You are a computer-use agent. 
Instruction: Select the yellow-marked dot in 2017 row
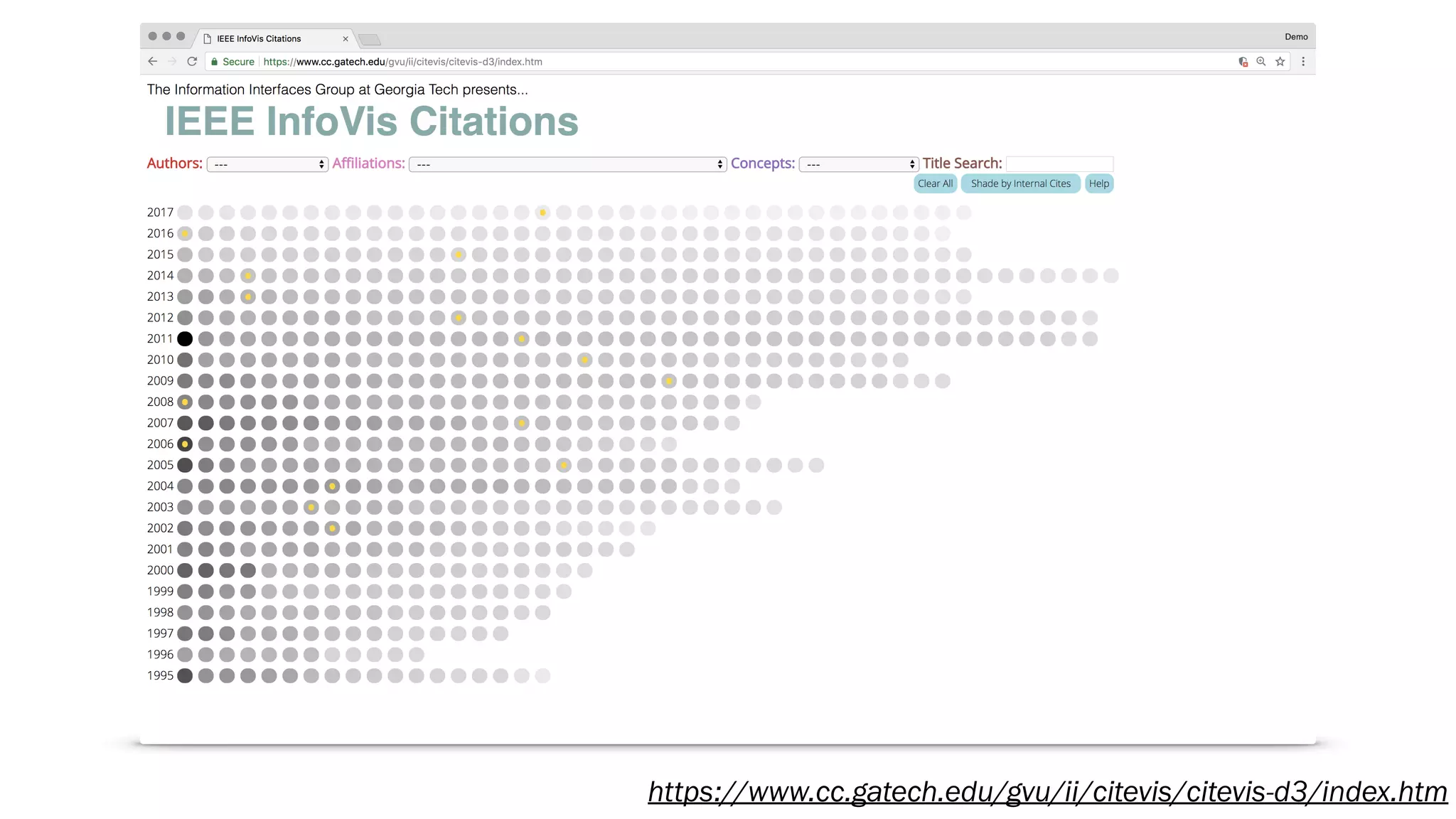[542, 213]
